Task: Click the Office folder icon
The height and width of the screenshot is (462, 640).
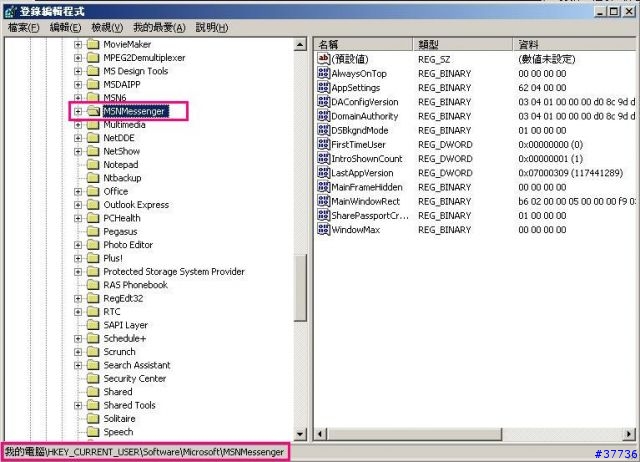Action: click(x=93, y=191)
